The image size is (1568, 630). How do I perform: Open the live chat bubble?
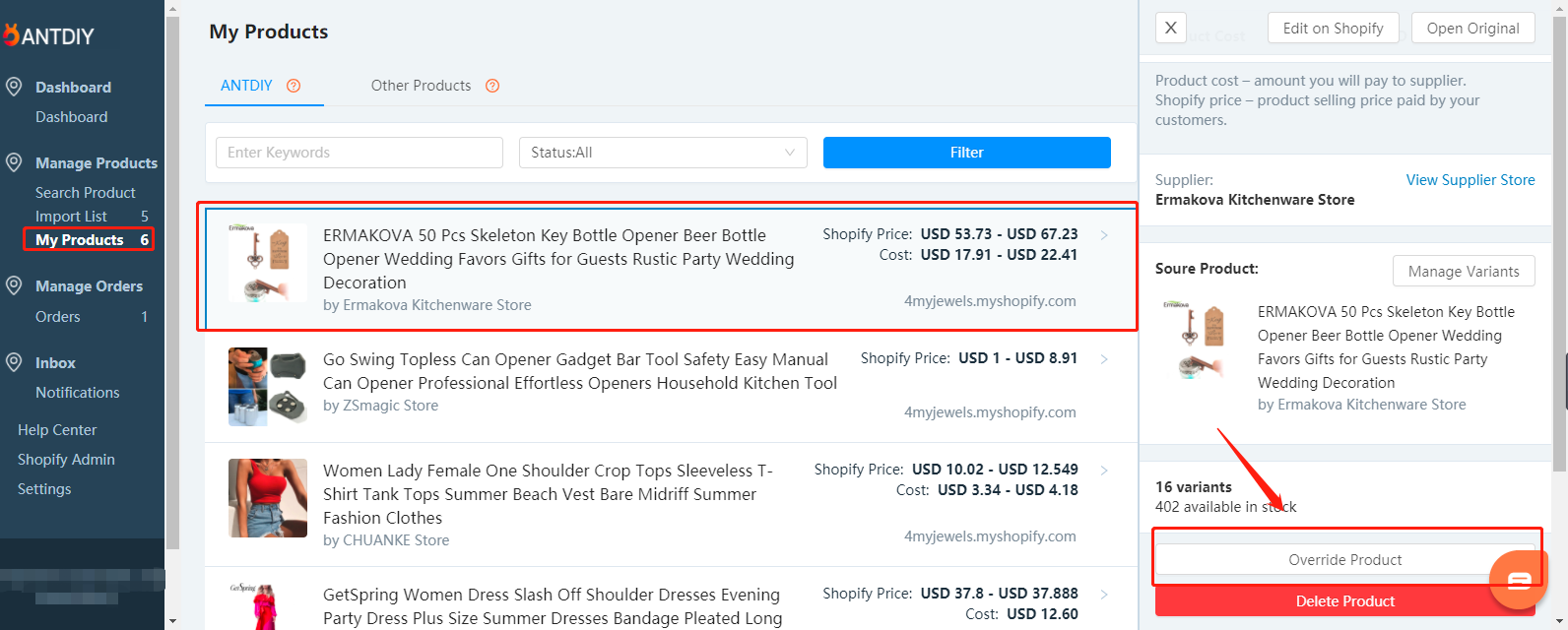pos(1520,579)
